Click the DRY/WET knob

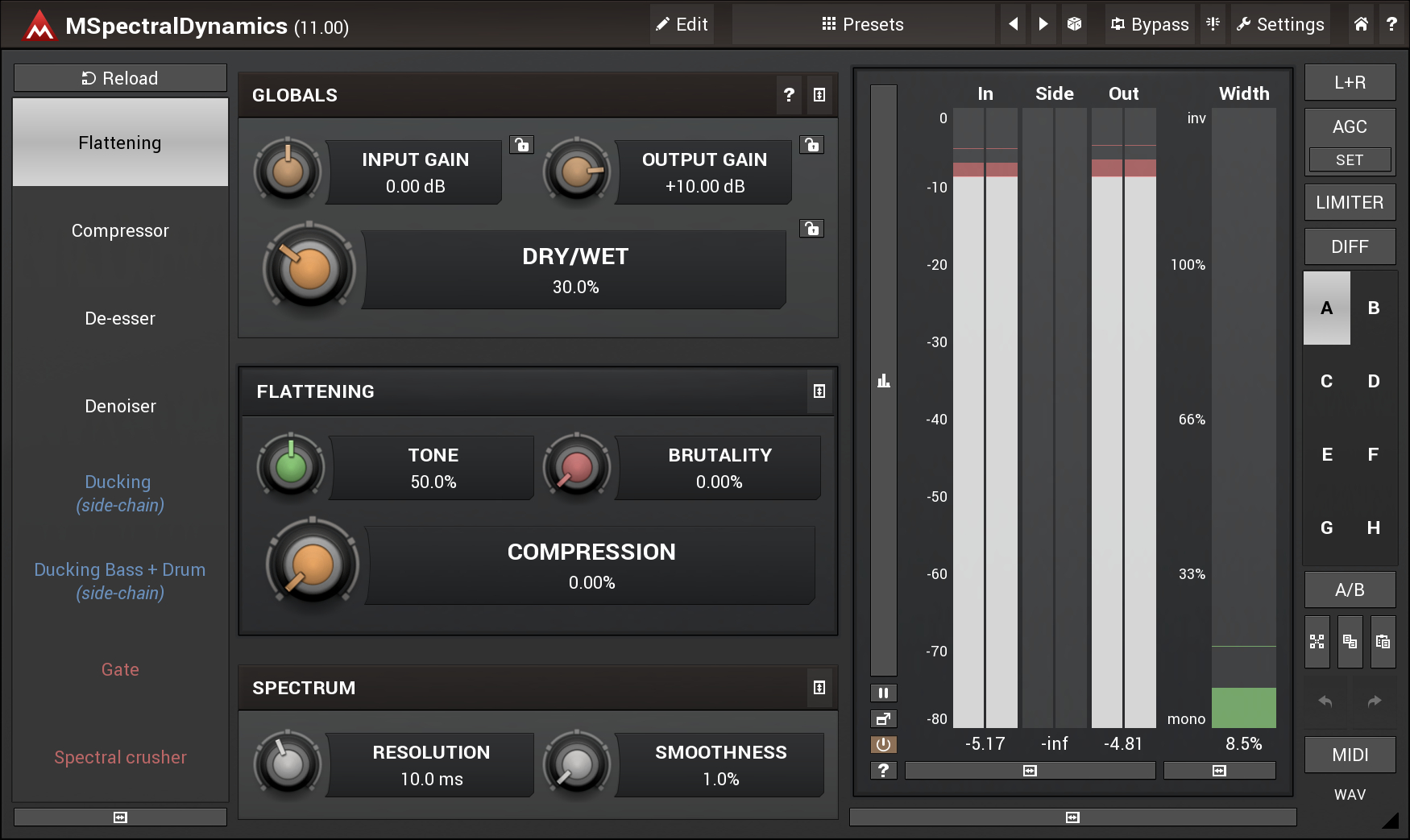point(309,269)
